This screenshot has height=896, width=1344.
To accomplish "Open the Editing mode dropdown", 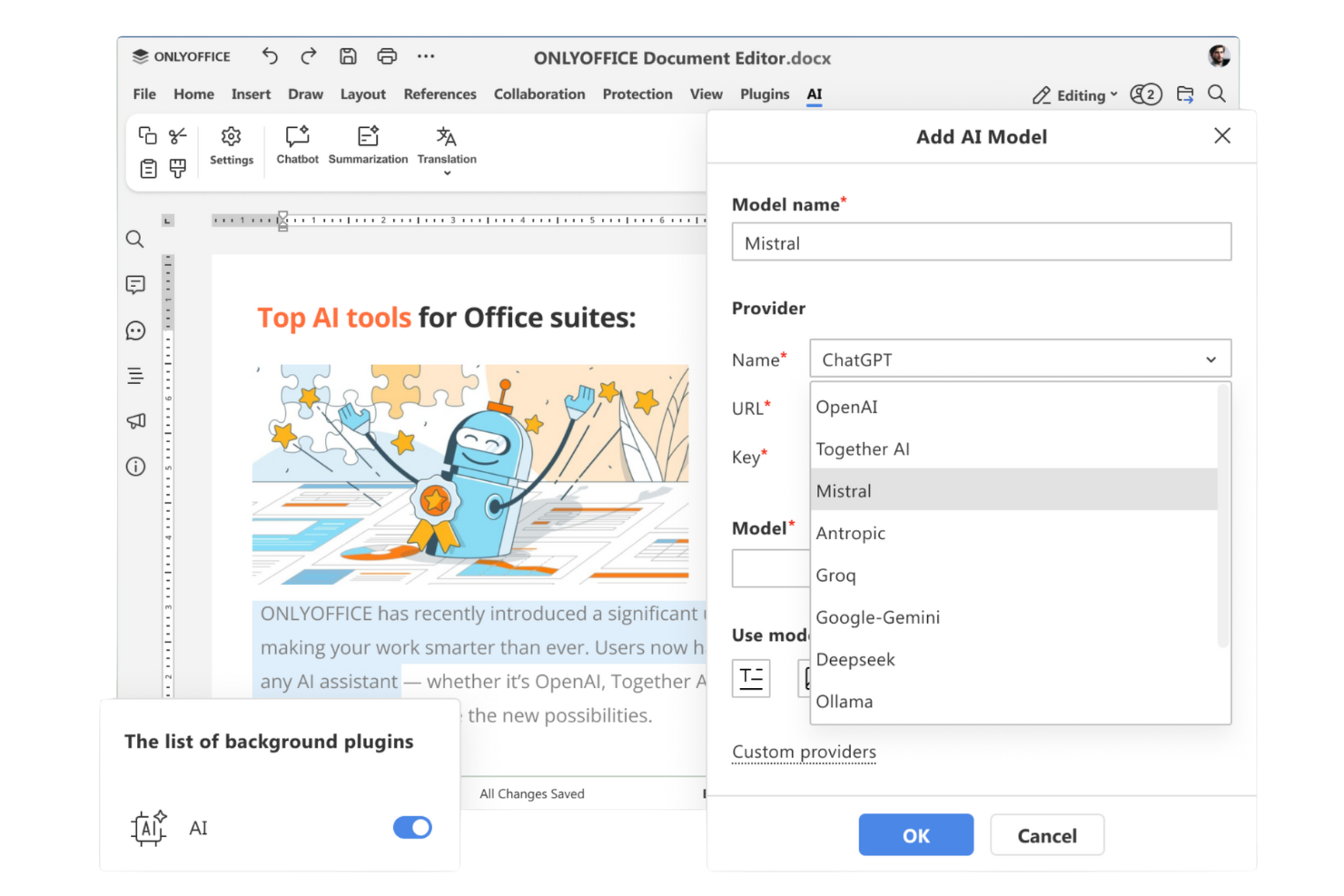I will click(x=1075, y=95).
